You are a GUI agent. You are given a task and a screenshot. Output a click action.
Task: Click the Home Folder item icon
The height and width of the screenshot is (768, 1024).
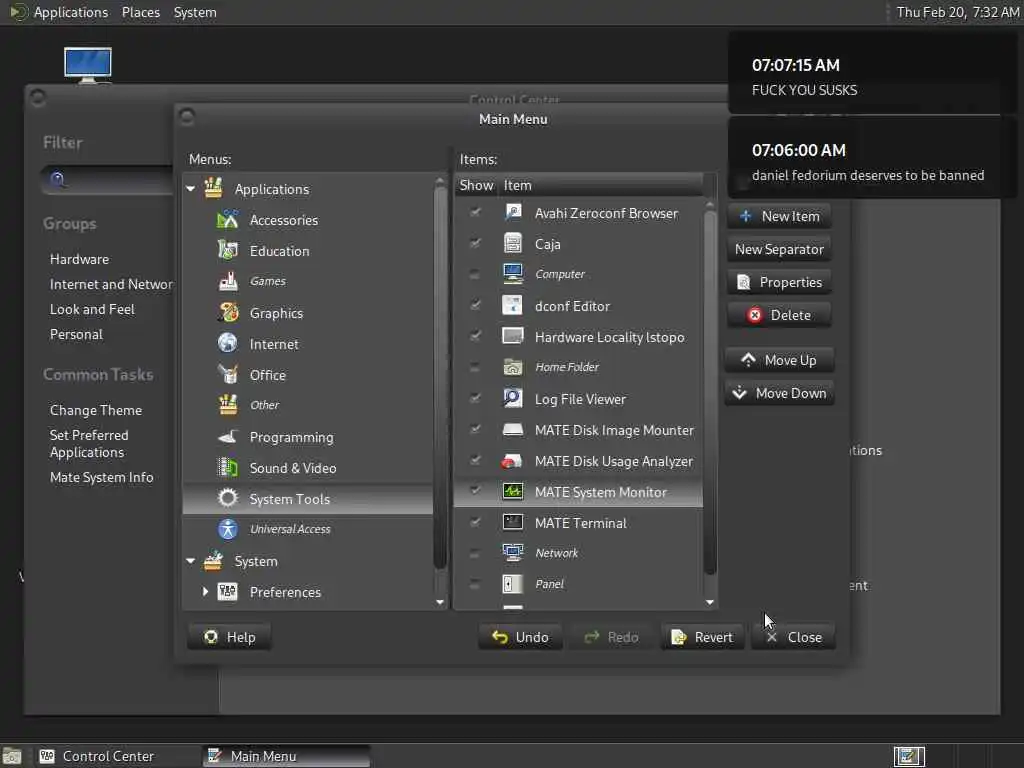513,367
